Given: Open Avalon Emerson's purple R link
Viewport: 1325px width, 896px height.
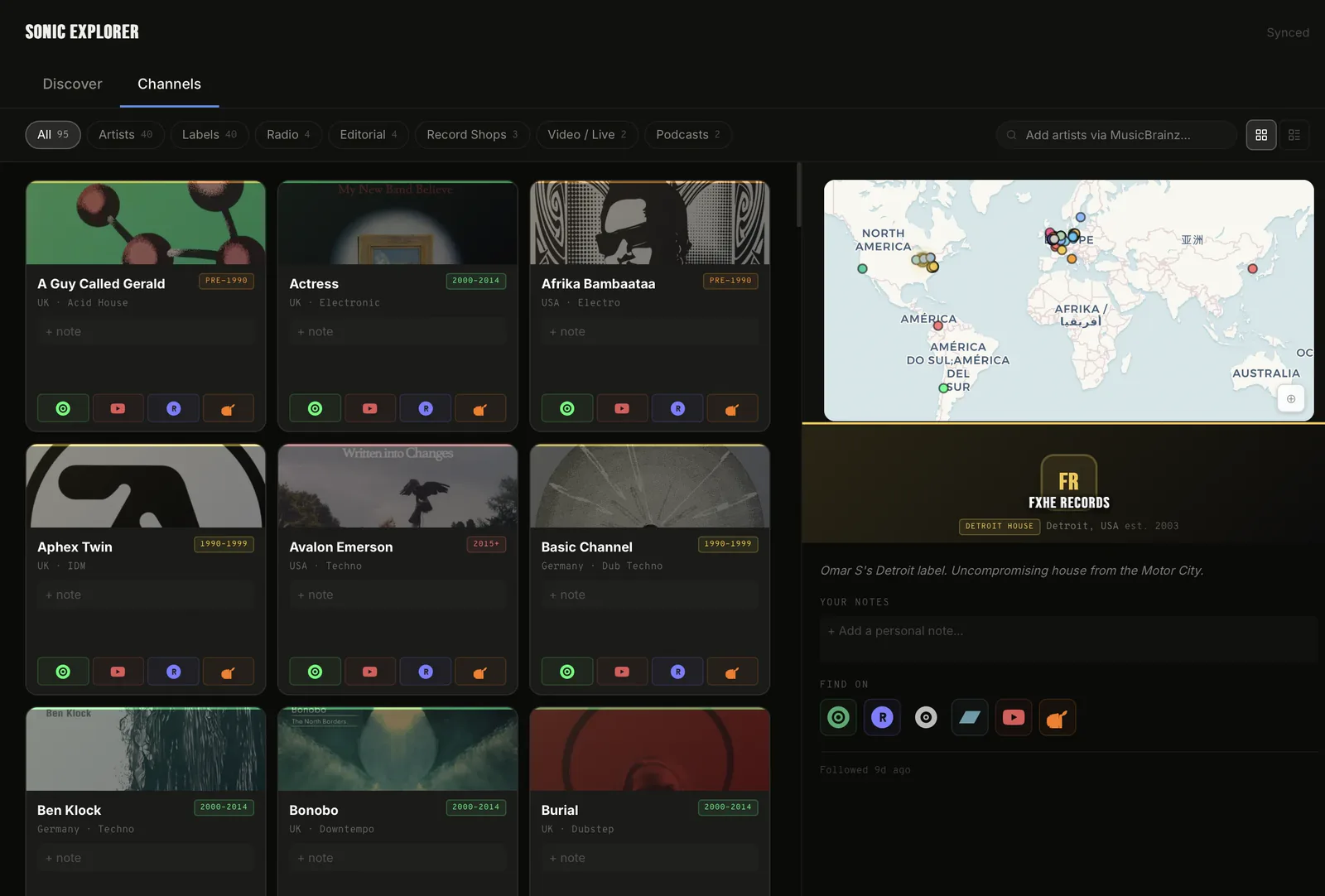Looking at the screenshot, I should click(x=426, y=672).
